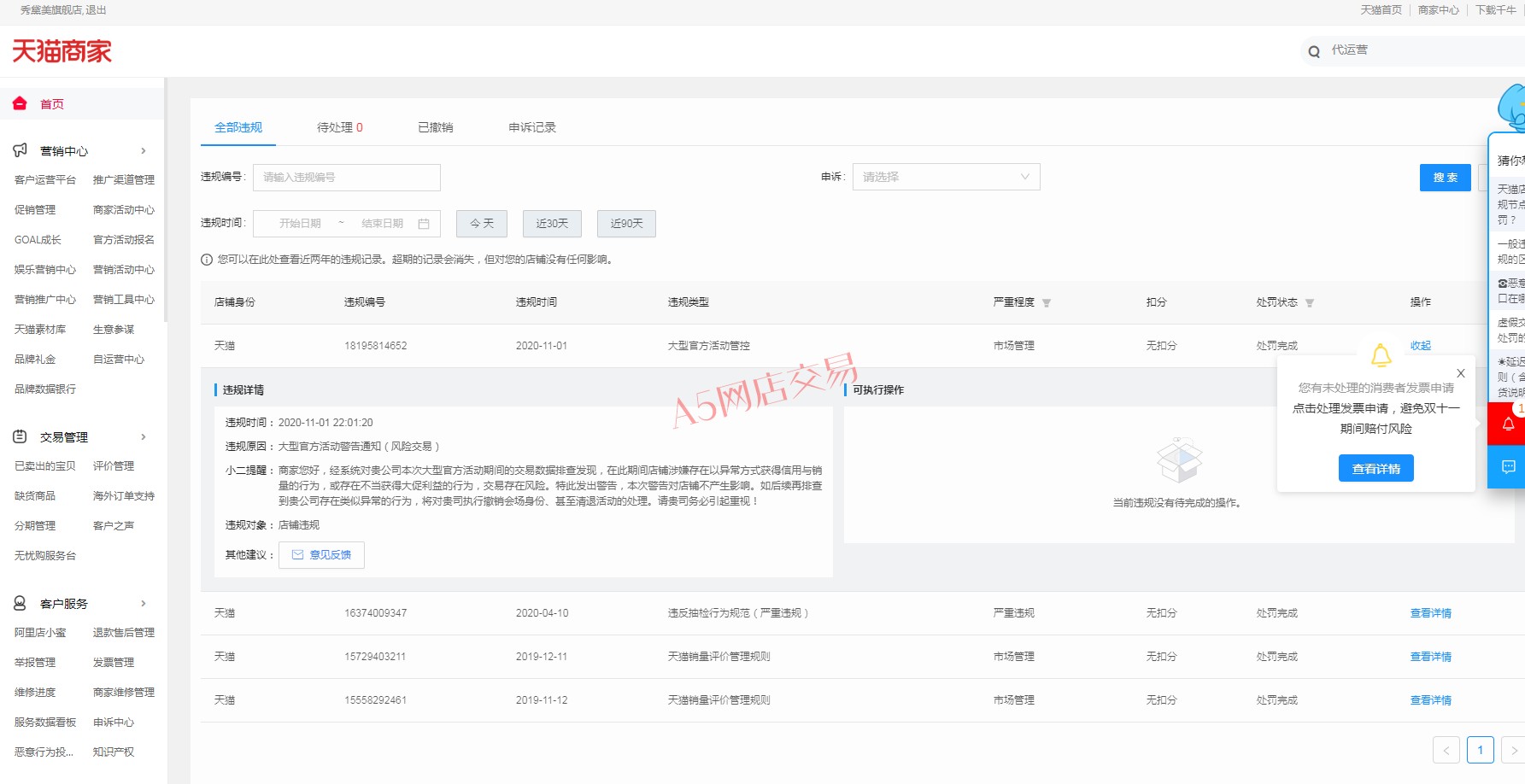
Task: Open the red home icon 首页
Action: [20, 103]
